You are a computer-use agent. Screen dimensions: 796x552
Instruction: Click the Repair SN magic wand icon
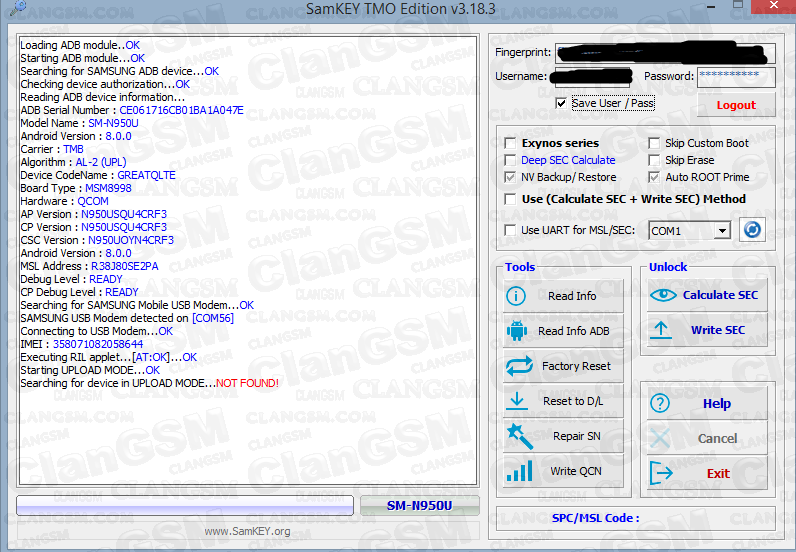pyautogui.click(x=519, y=436)
